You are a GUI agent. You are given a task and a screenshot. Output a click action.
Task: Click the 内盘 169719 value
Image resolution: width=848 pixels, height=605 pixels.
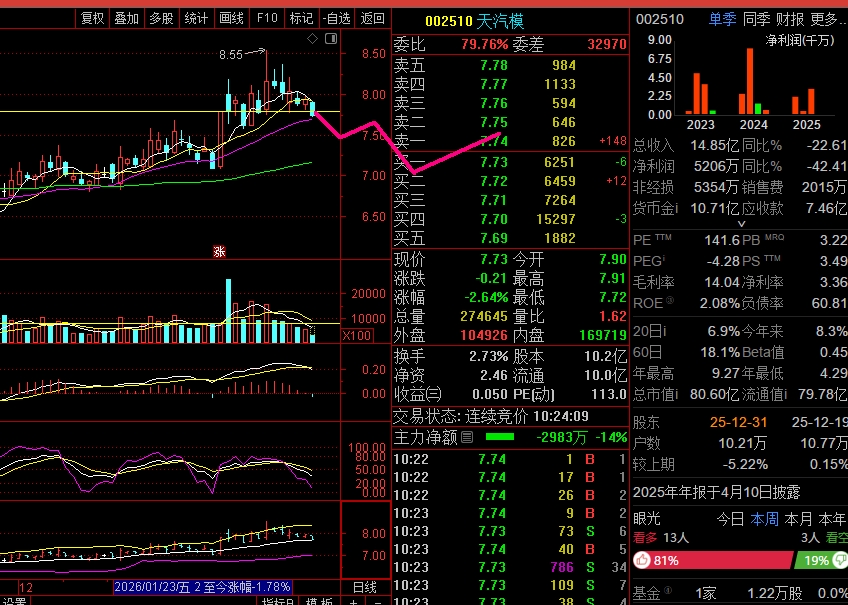tap(602, 335)
